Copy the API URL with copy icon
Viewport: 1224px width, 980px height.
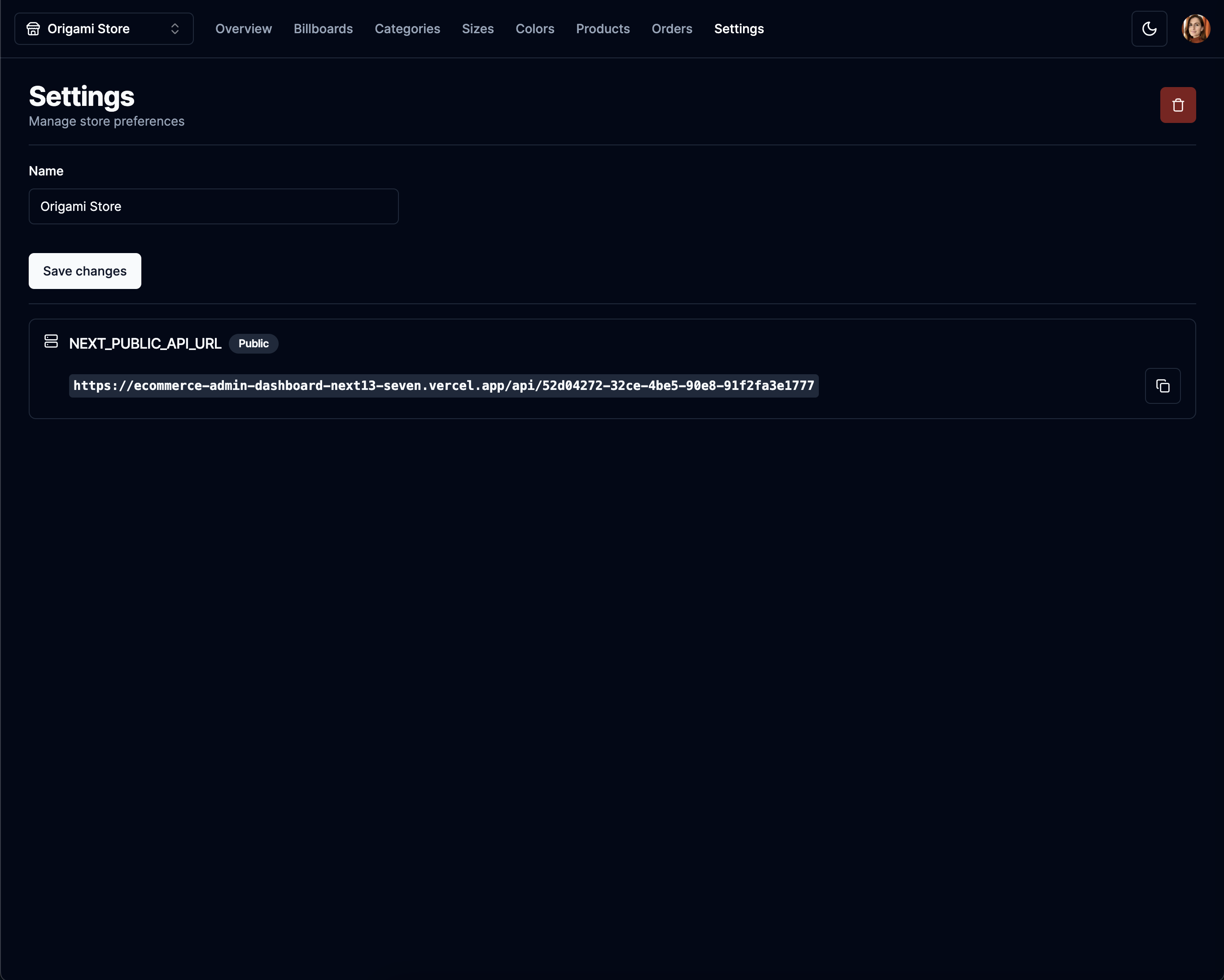(1162, 386)
